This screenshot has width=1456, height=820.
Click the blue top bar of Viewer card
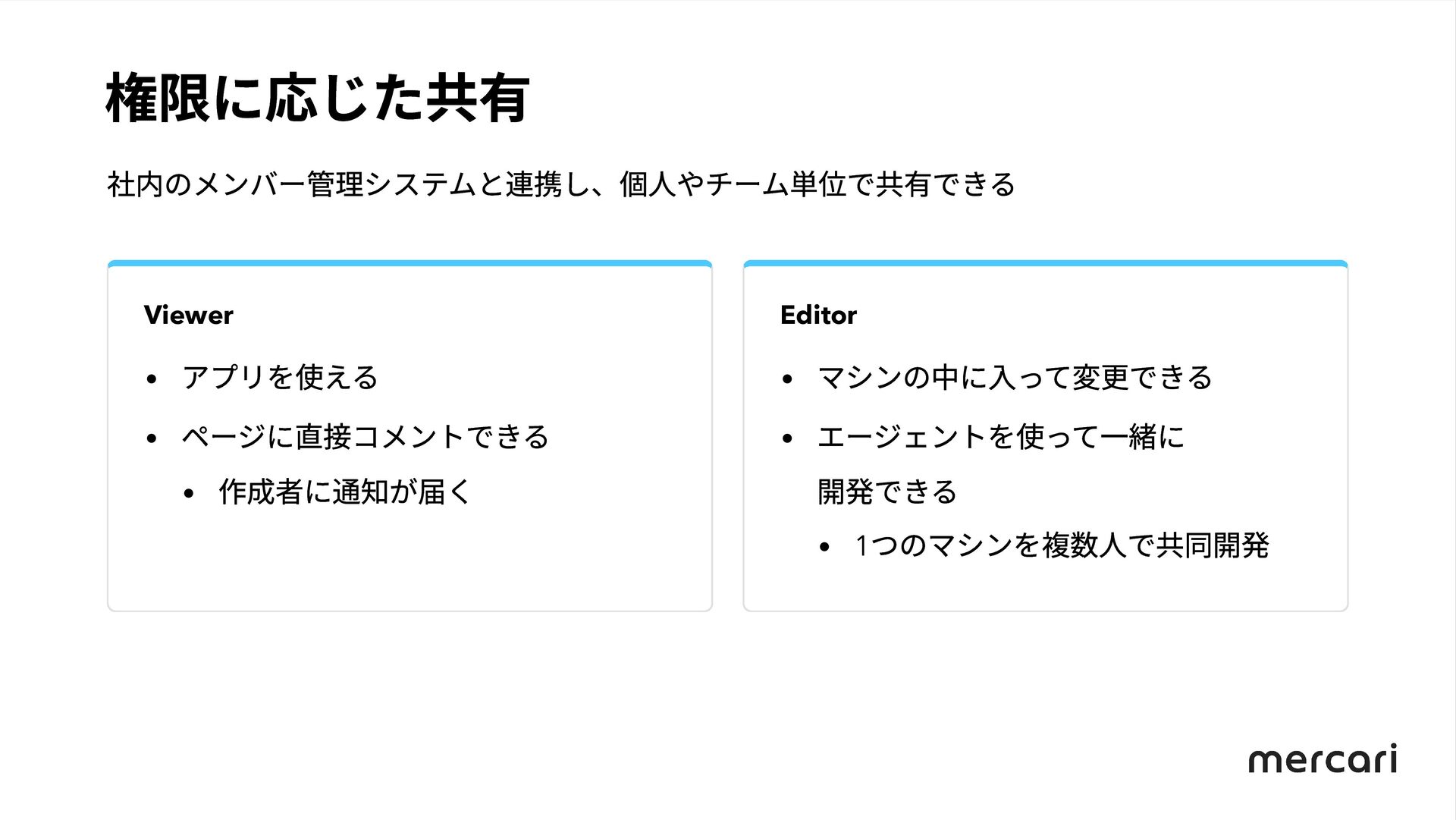point(409,264)
